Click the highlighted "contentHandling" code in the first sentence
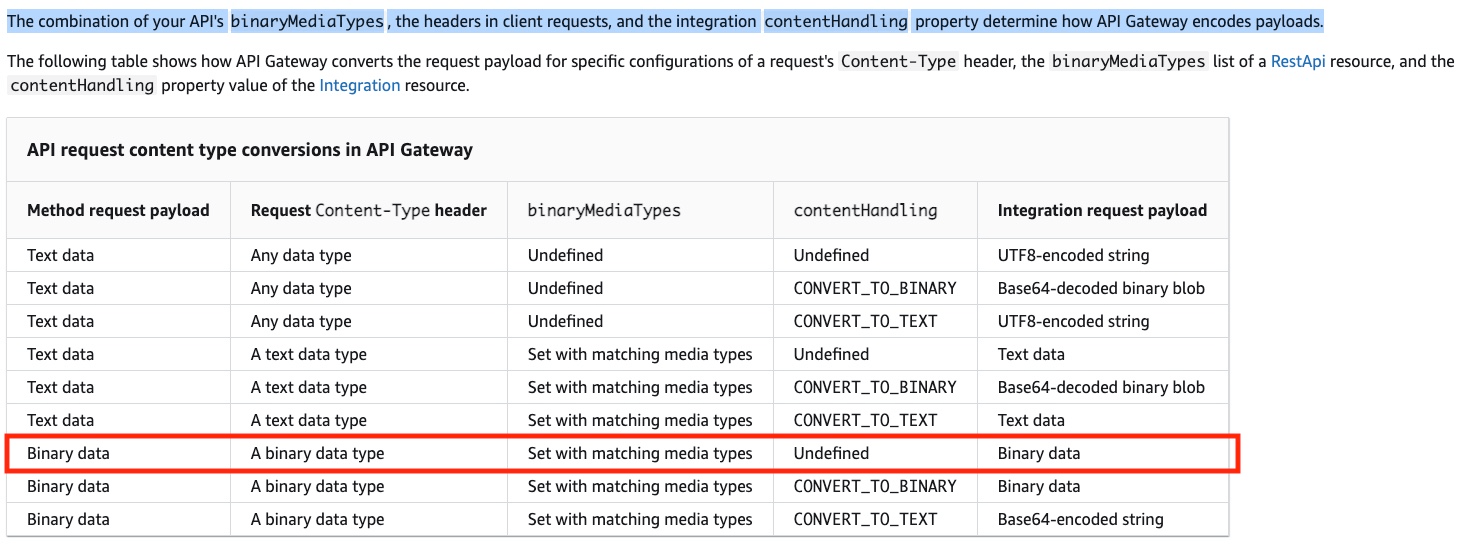The image size is (1470, 552). [x=836, y=21]
